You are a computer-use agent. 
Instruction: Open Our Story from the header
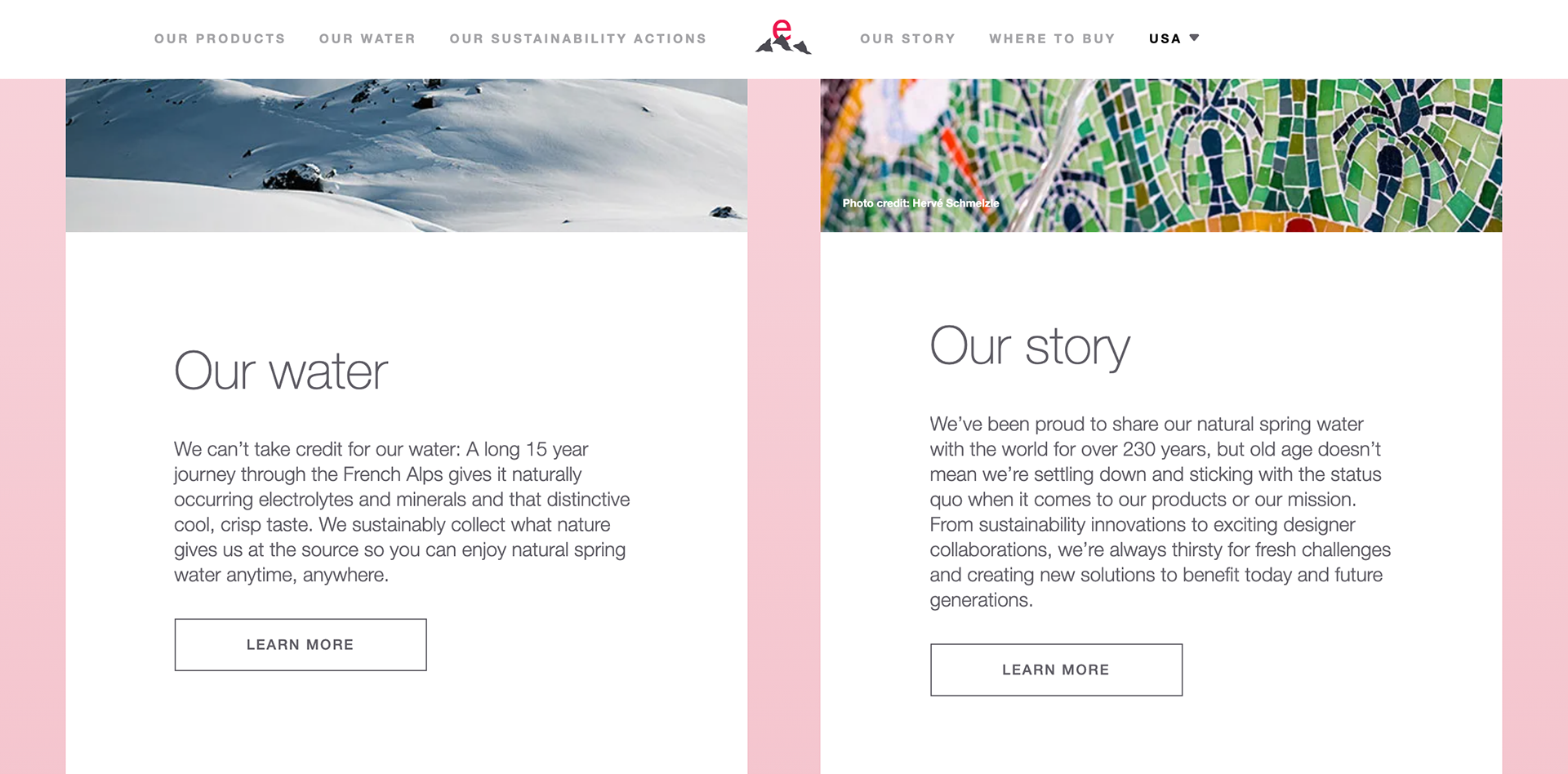[907, 38]
